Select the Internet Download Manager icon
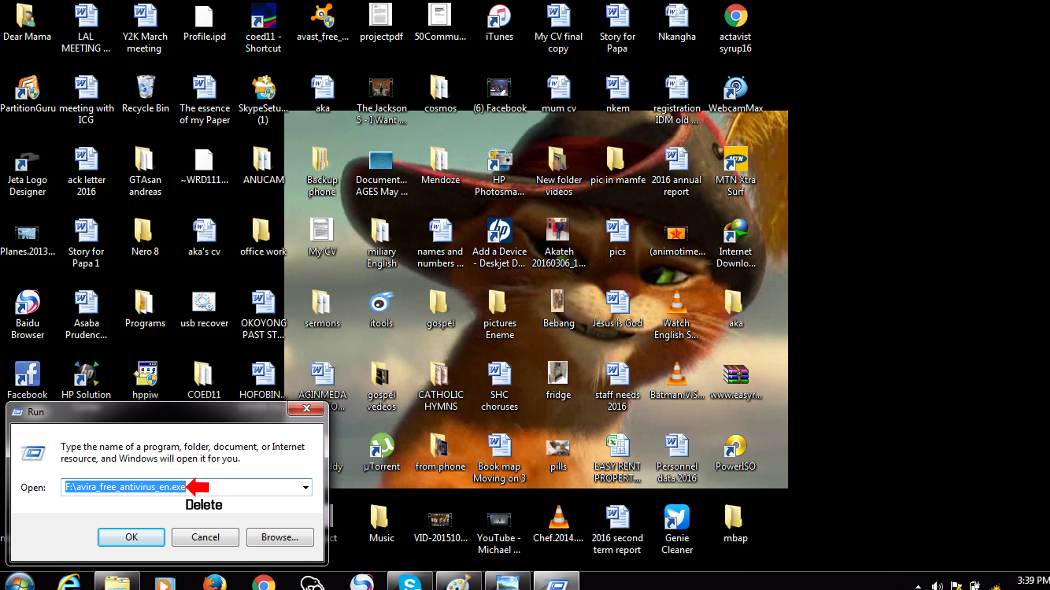The width and height of the screenshot is (1050, 590). click(x=735, y=243)
